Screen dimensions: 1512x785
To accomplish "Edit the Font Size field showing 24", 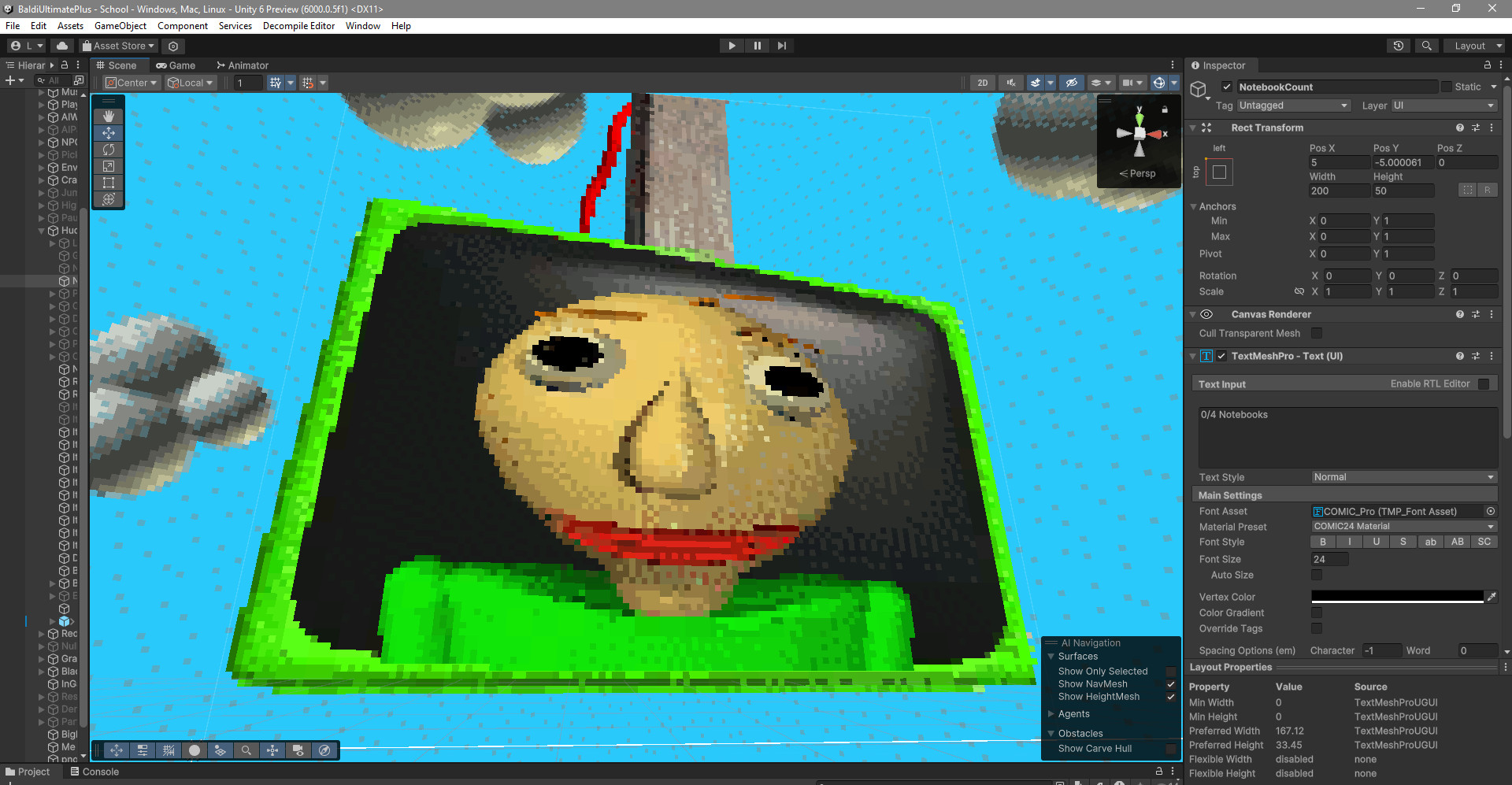I will click(x=1329, y=559).
